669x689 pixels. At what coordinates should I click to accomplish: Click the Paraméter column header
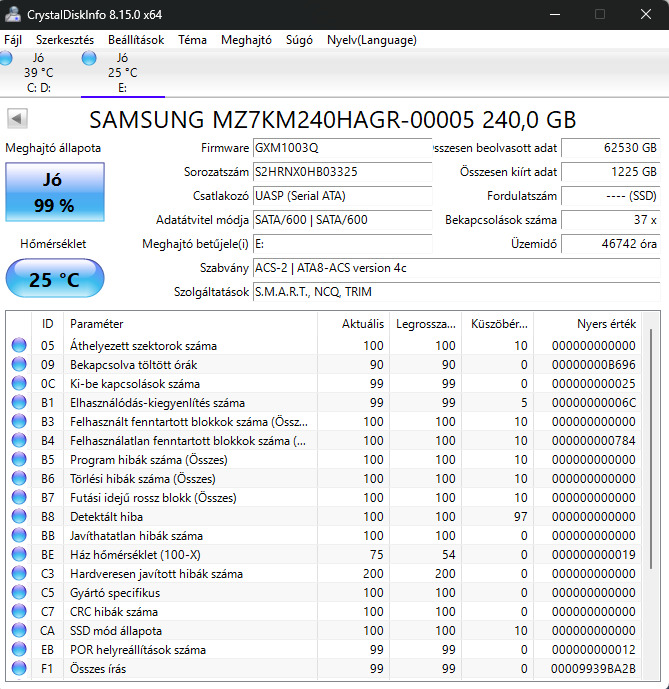[x=190, y=324]
